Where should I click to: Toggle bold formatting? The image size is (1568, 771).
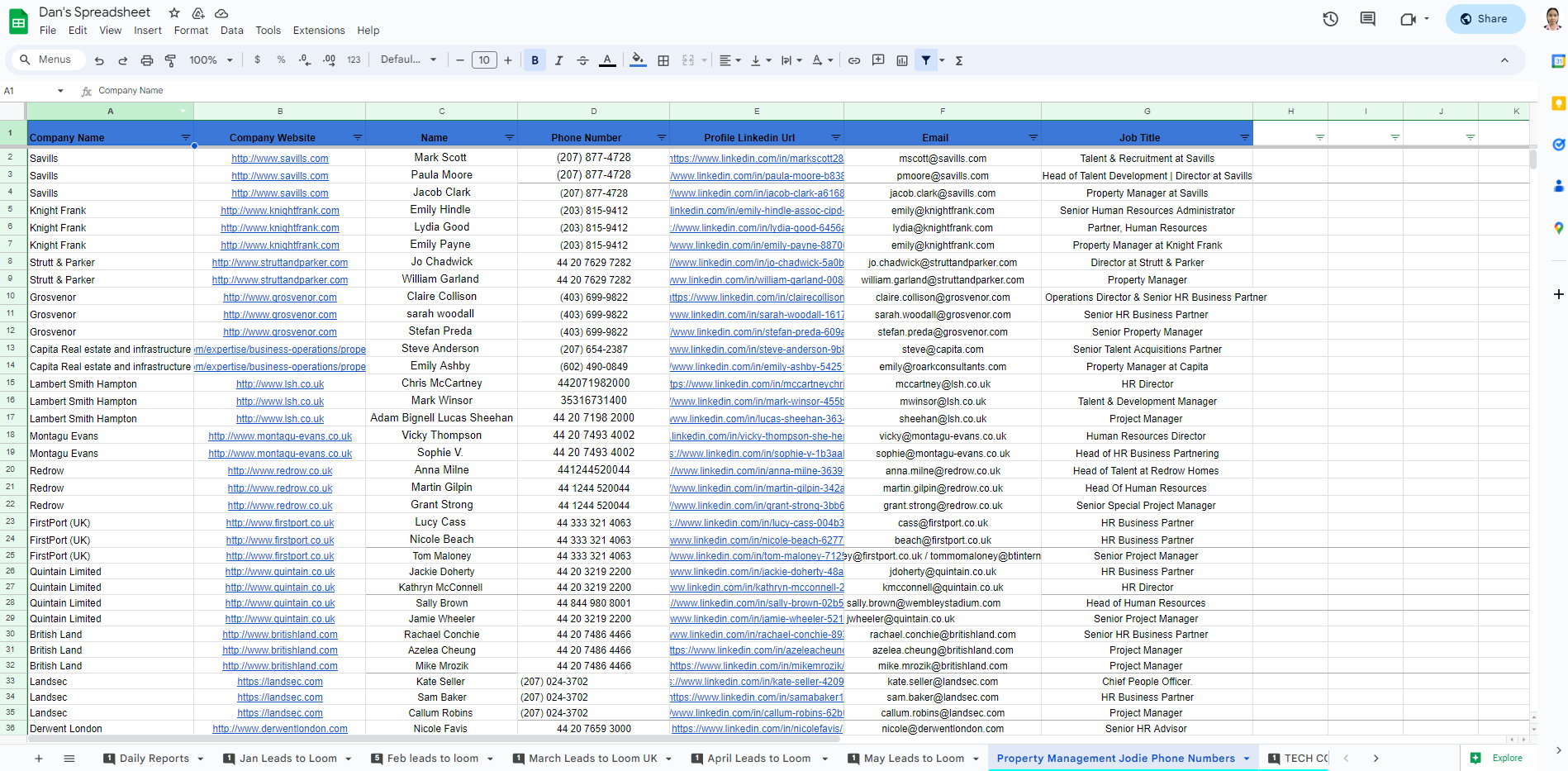(x=535, y=60)
